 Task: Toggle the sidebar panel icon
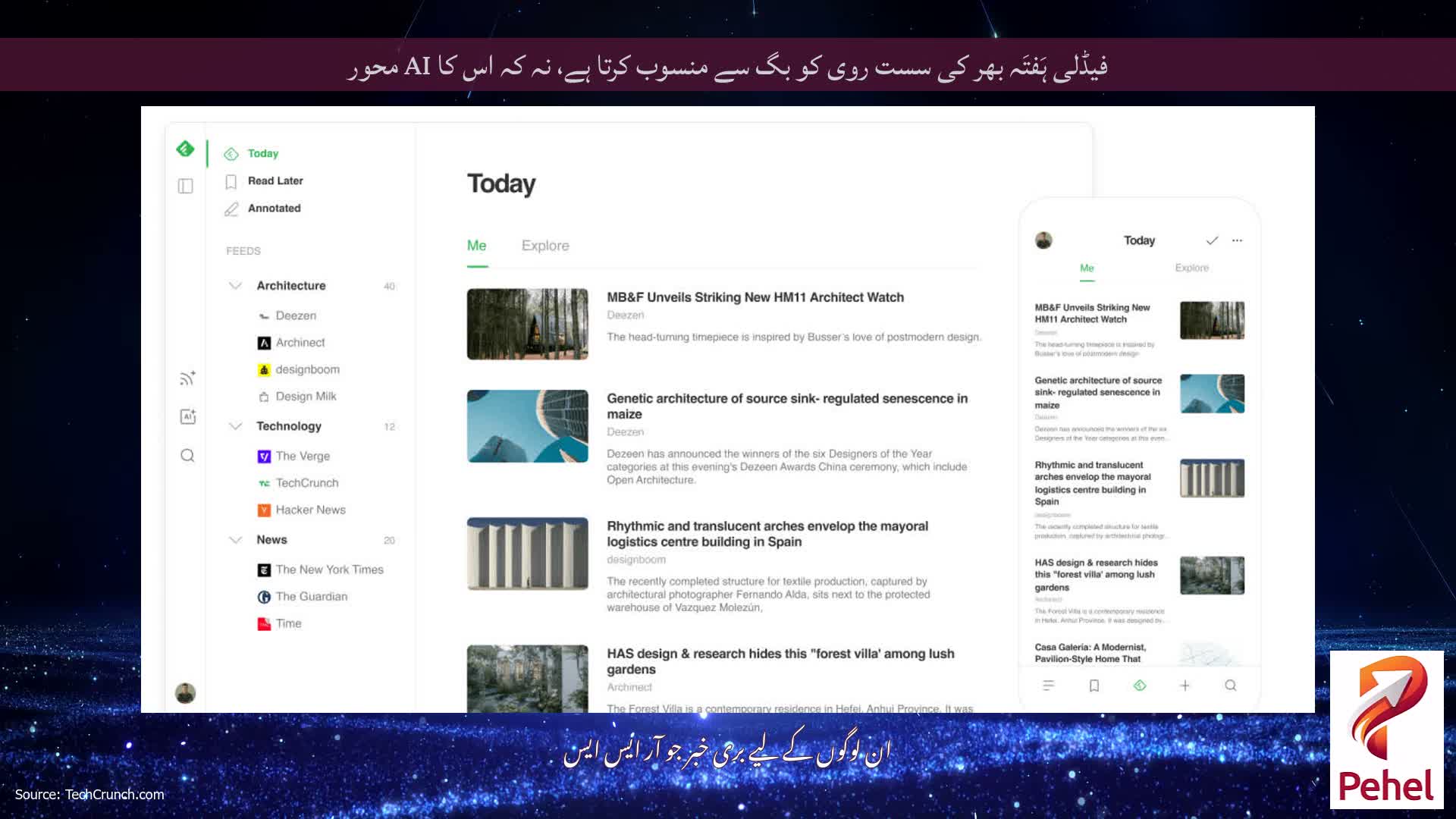[185, 187]
